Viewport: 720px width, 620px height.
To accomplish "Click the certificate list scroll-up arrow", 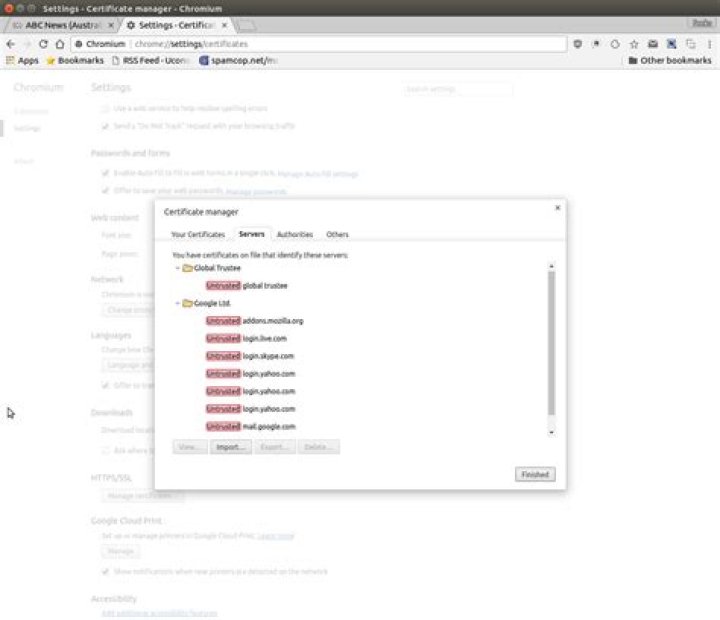I will click(551, 266).
